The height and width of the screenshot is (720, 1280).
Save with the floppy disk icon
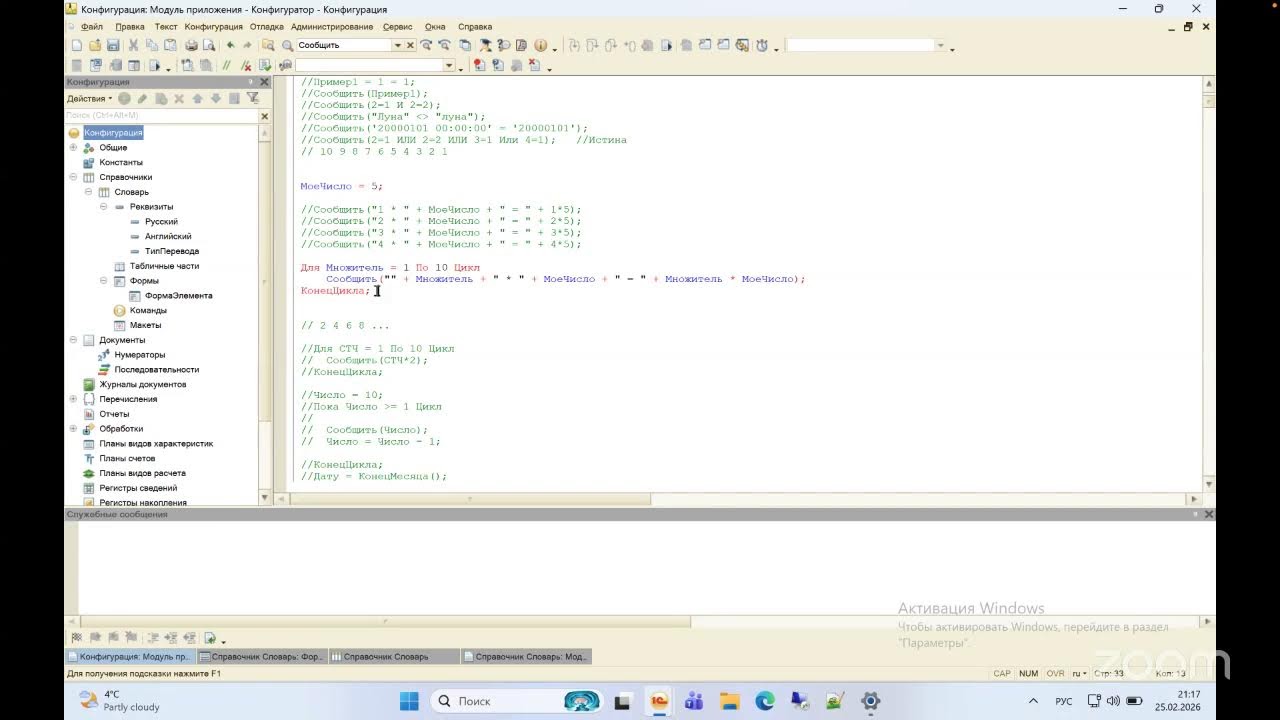(113, 45)
